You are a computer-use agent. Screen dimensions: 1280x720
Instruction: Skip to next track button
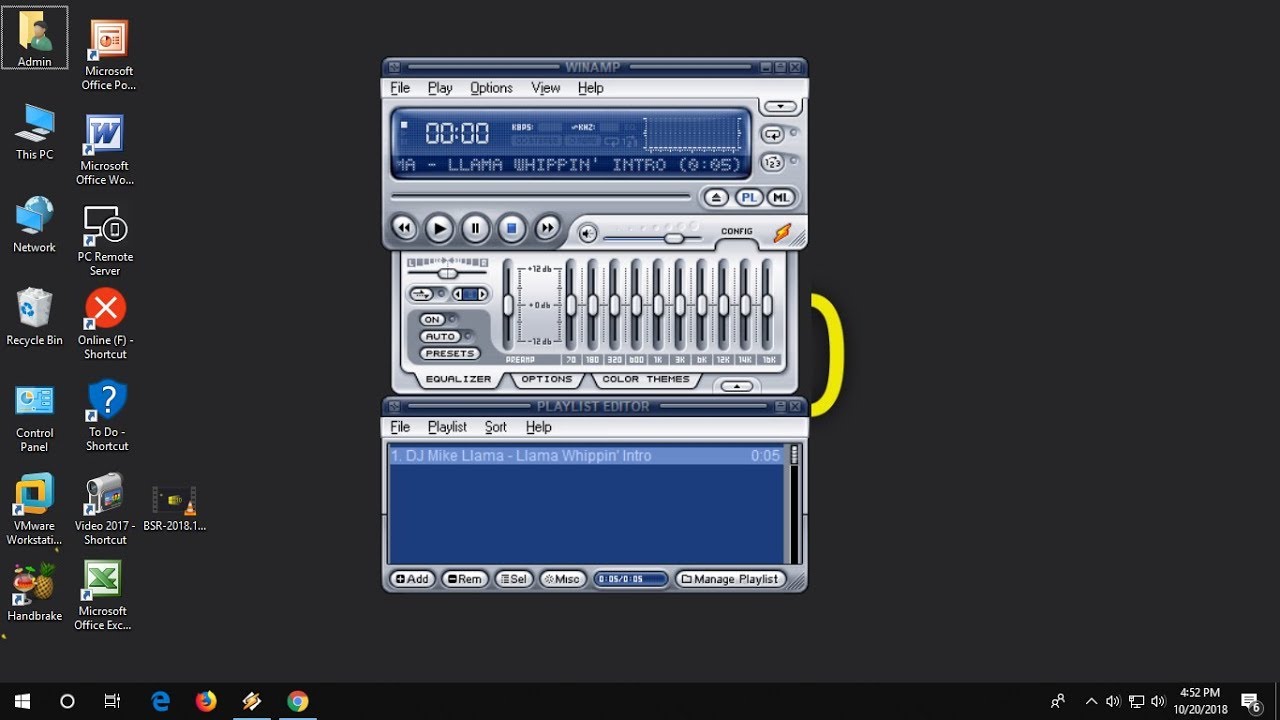click(546, 228)
